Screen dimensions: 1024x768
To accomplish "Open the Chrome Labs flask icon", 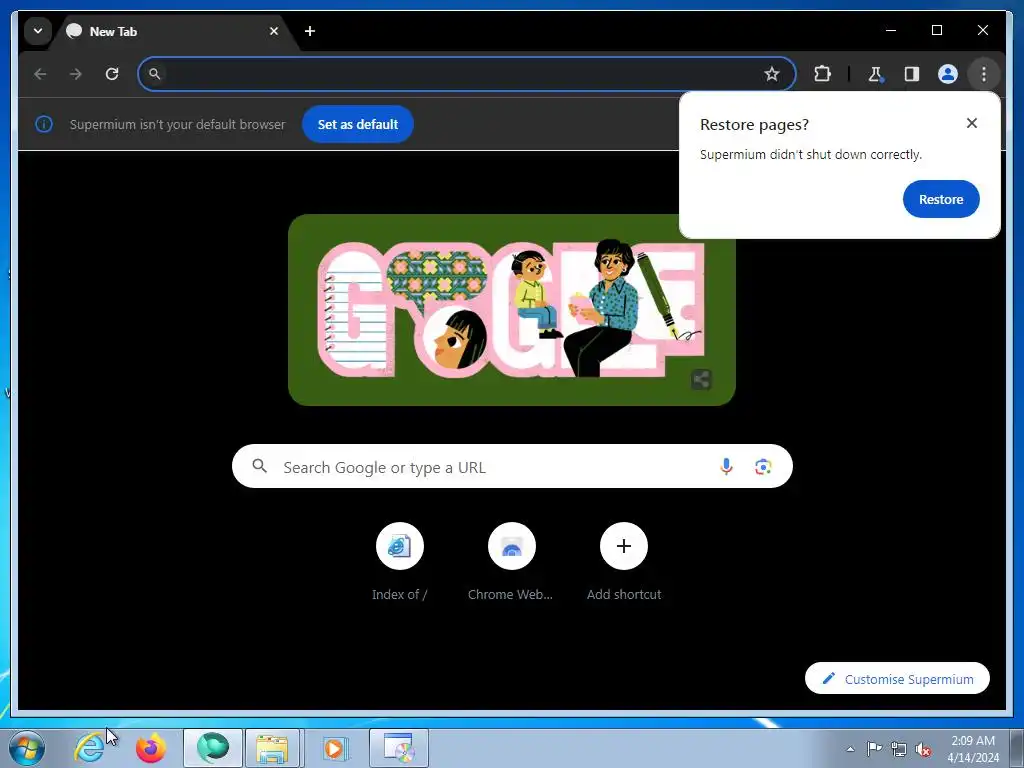I will (x=875, y=74).
